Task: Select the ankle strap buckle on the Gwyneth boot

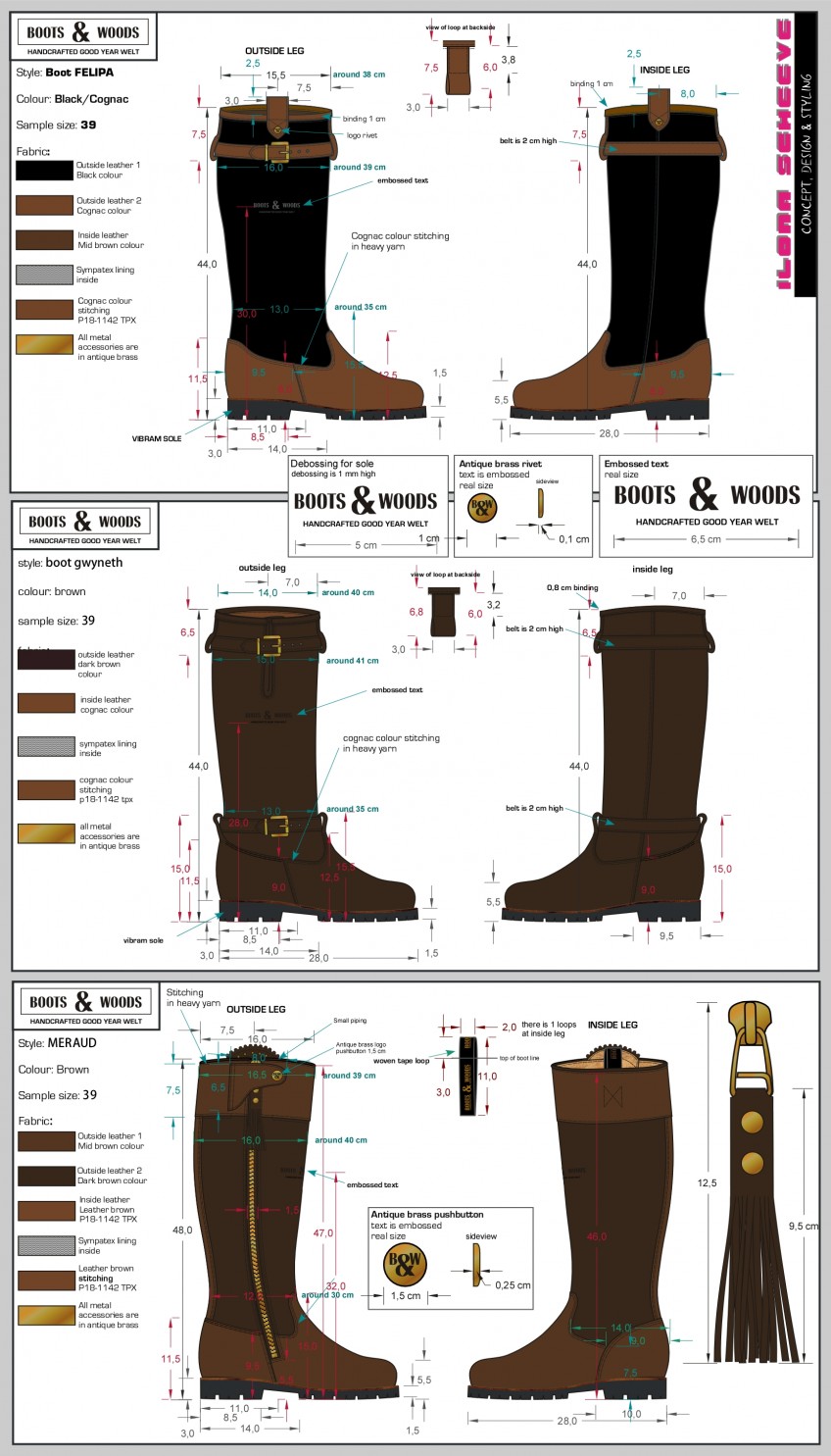Action: point(276,826)
